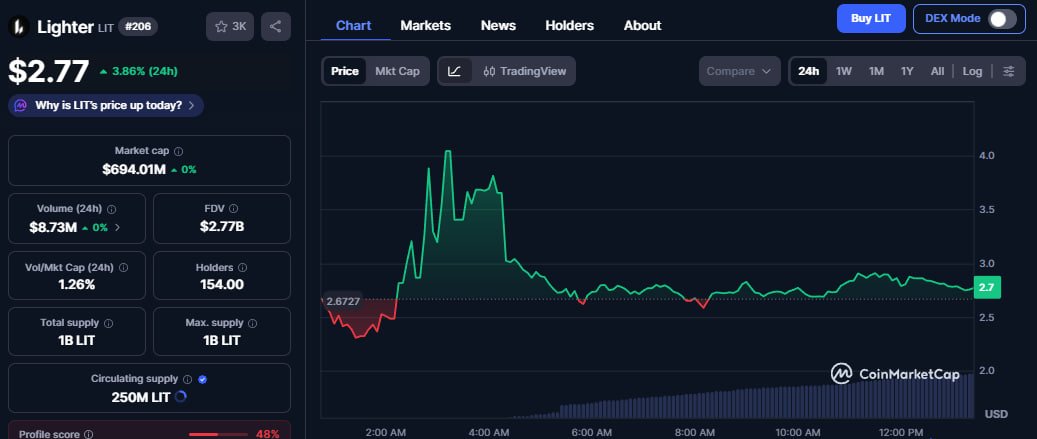Open the Markets tab

426,26
